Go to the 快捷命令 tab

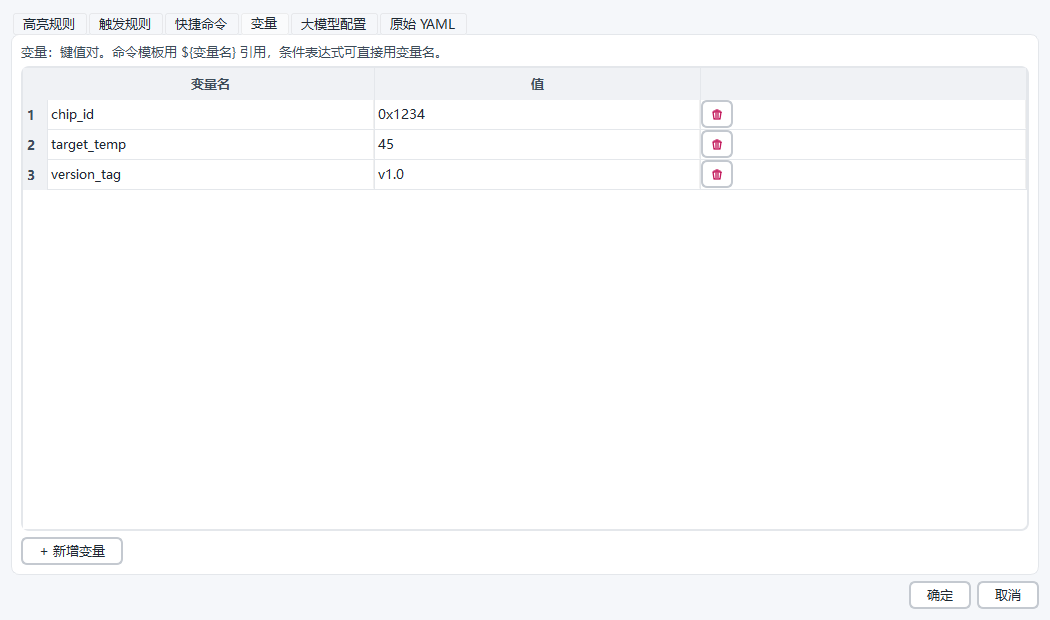pos(202,24)
